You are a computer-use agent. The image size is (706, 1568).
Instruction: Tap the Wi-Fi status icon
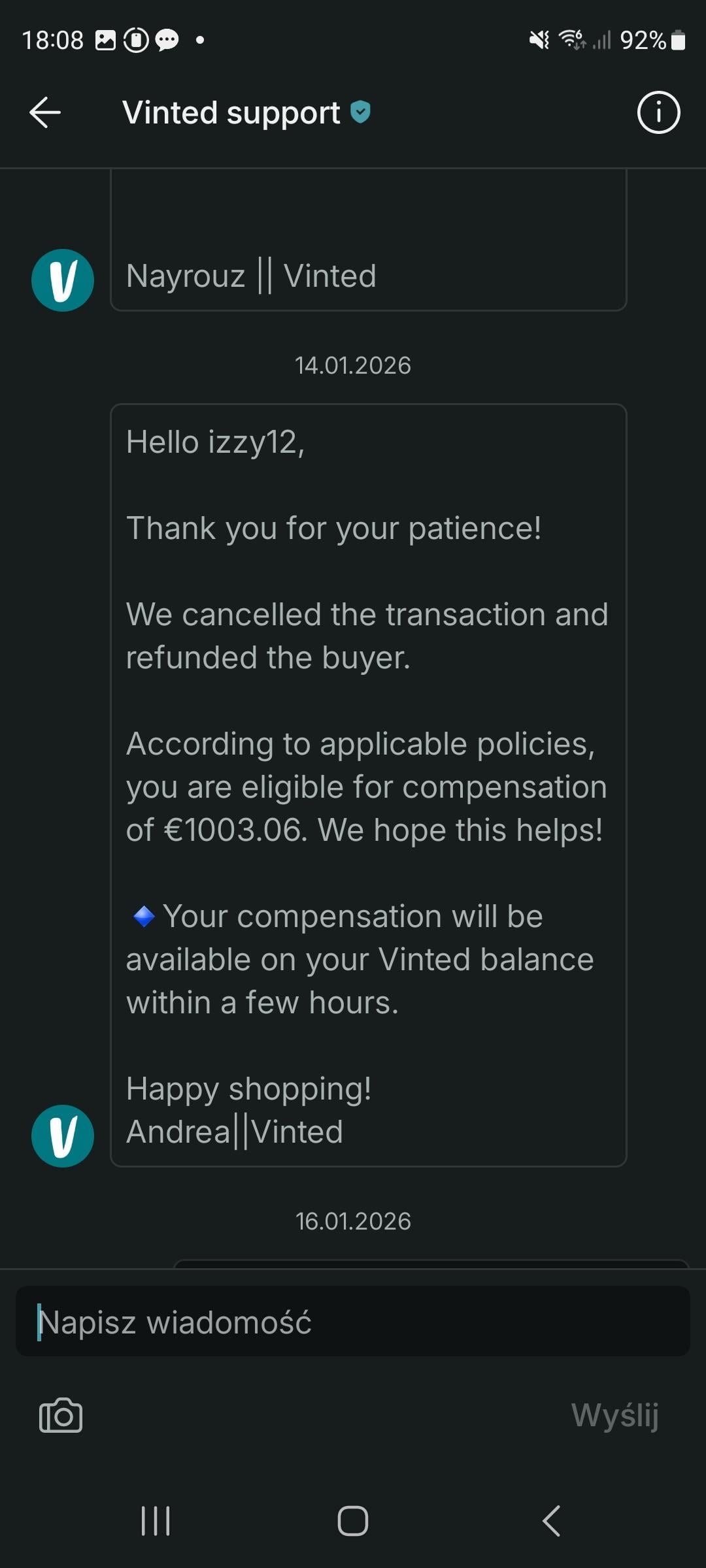coord(572,41)
